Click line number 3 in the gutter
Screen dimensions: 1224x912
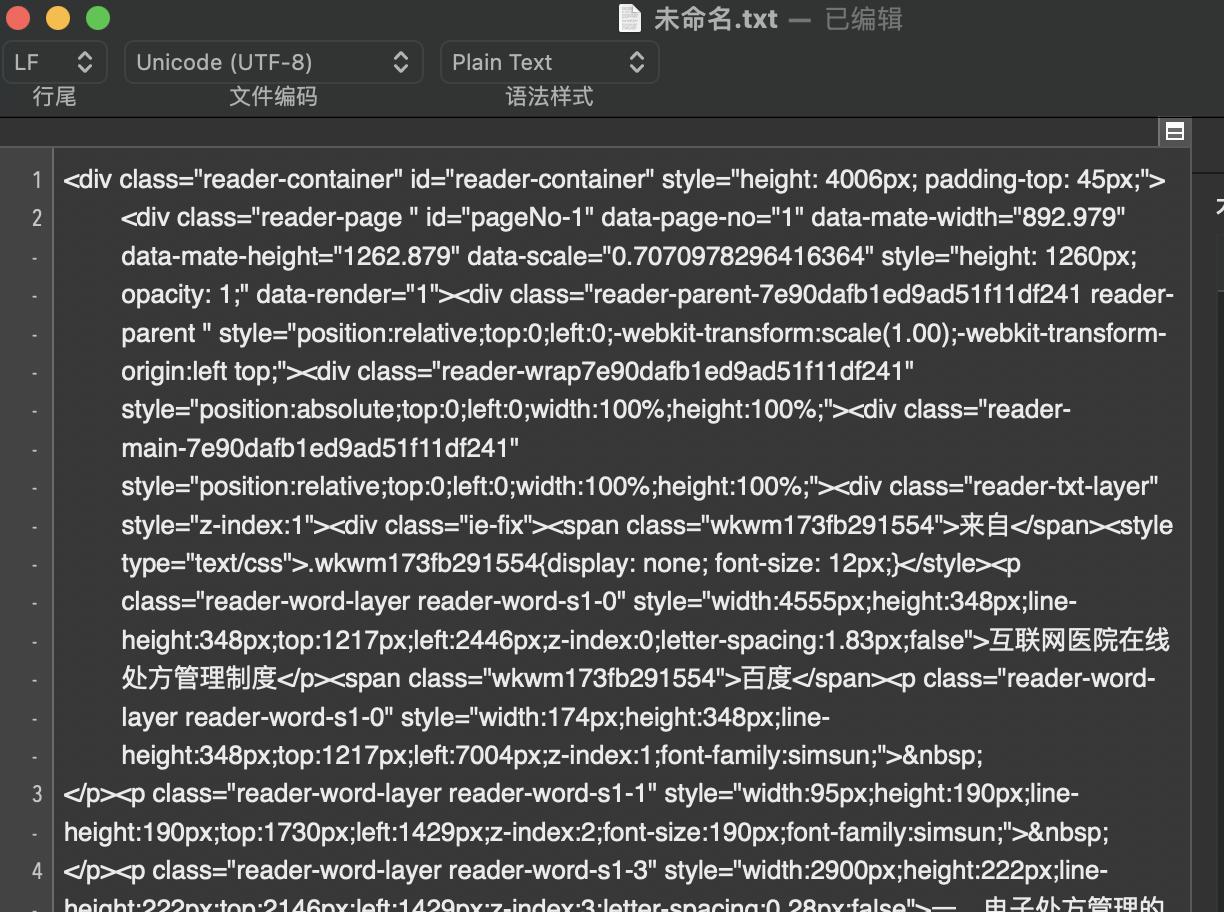tap(36, 794)
